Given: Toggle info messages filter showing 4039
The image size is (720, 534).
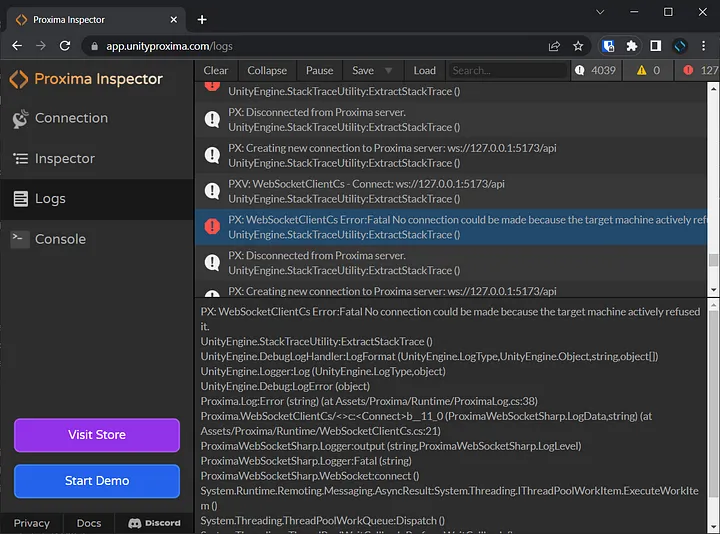Looking at the screenshot, I should 595,71.
